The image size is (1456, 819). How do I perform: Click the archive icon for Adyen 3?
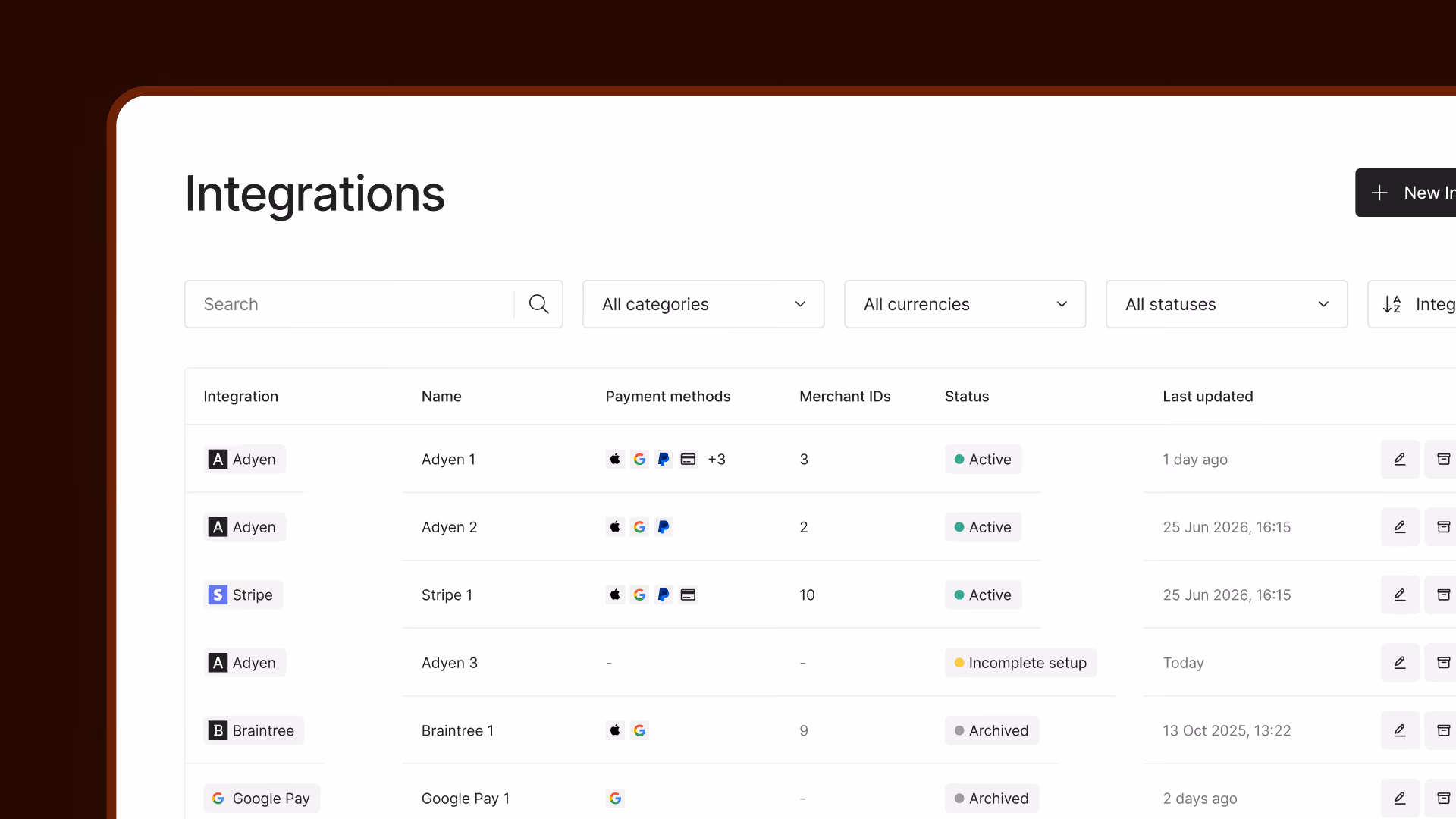point(1442,663)
